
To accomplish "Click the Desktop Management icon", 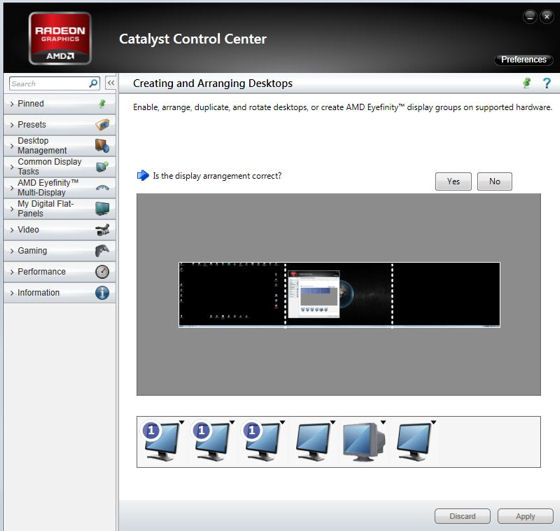I will [x=102, y=146].
